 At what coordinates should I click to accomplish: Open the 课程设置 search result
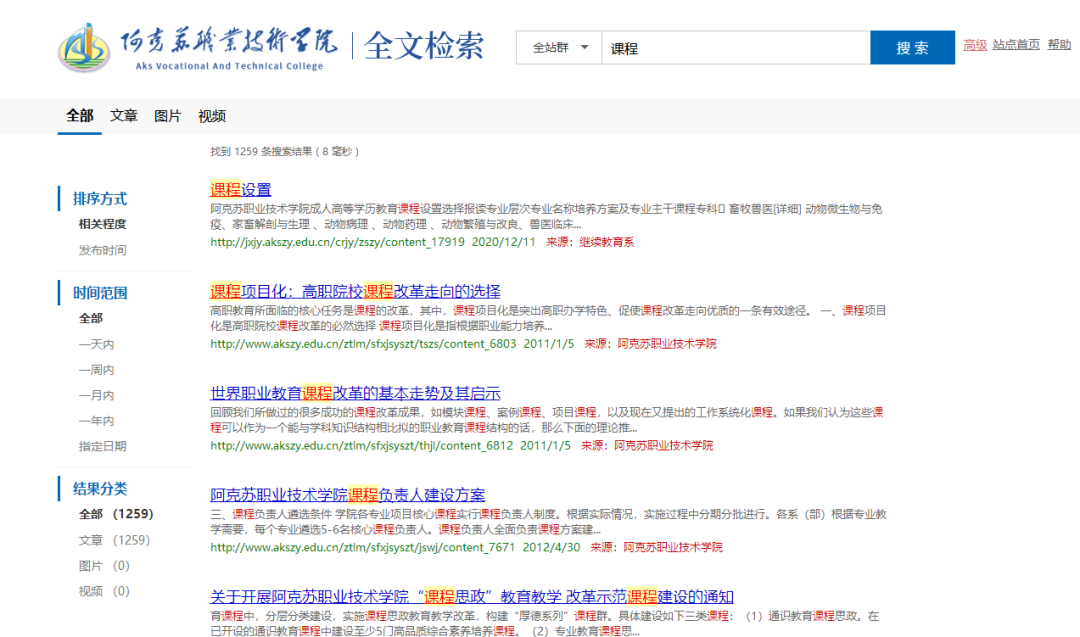(x=240, y=189)
